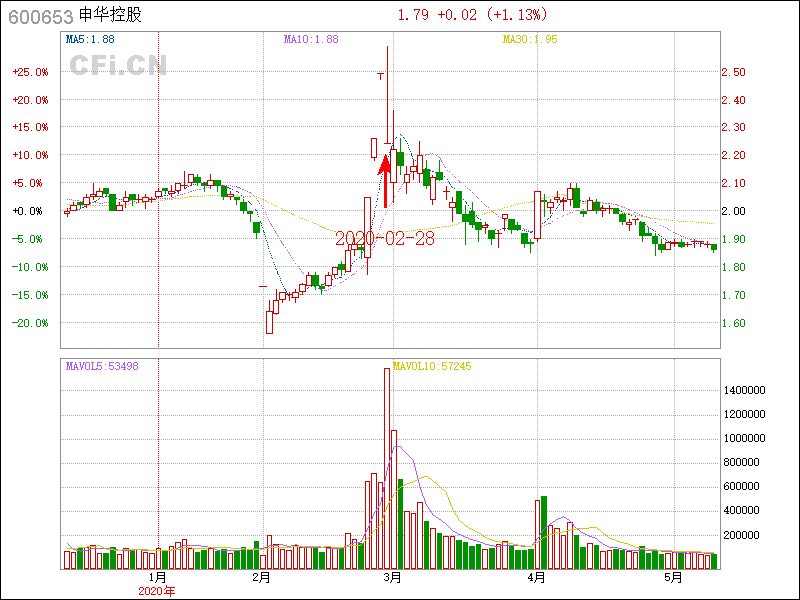Click the MAVOL5:53498 volume label
Viewport: 800px width, 600px height.
coord(102,367)
